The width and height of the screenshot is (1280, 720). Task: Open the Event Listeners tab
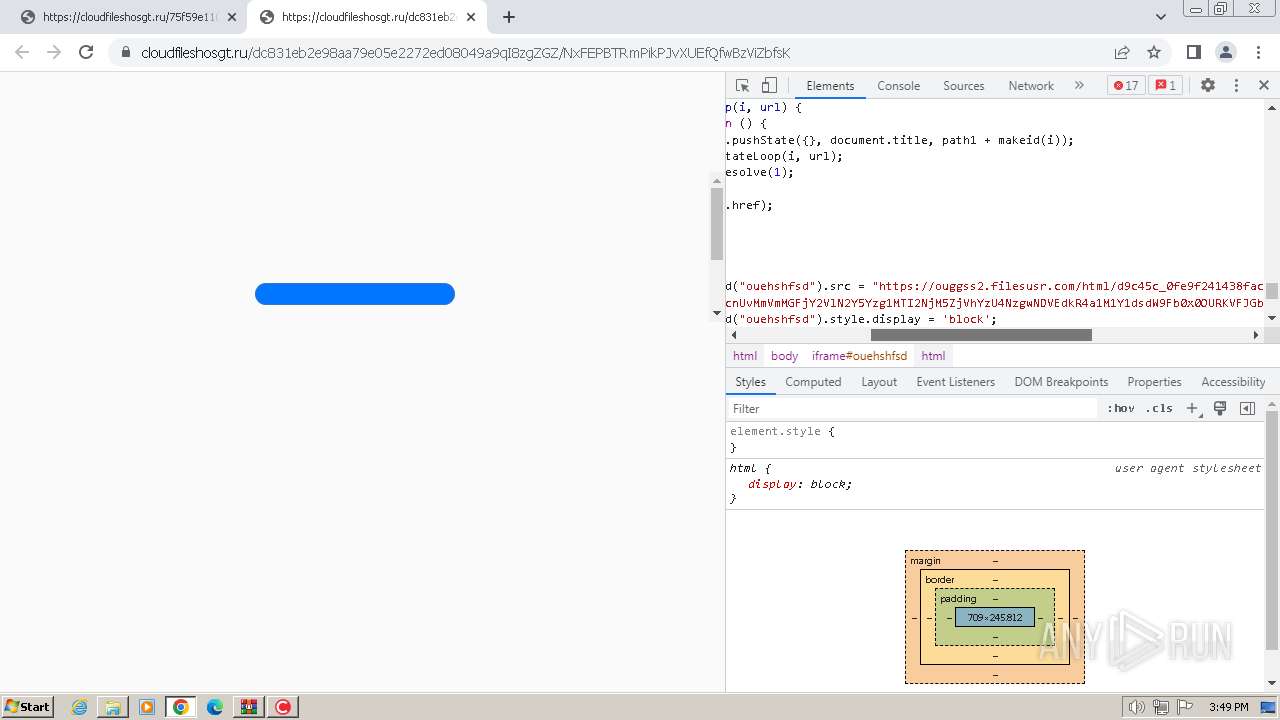pos(955,382)
